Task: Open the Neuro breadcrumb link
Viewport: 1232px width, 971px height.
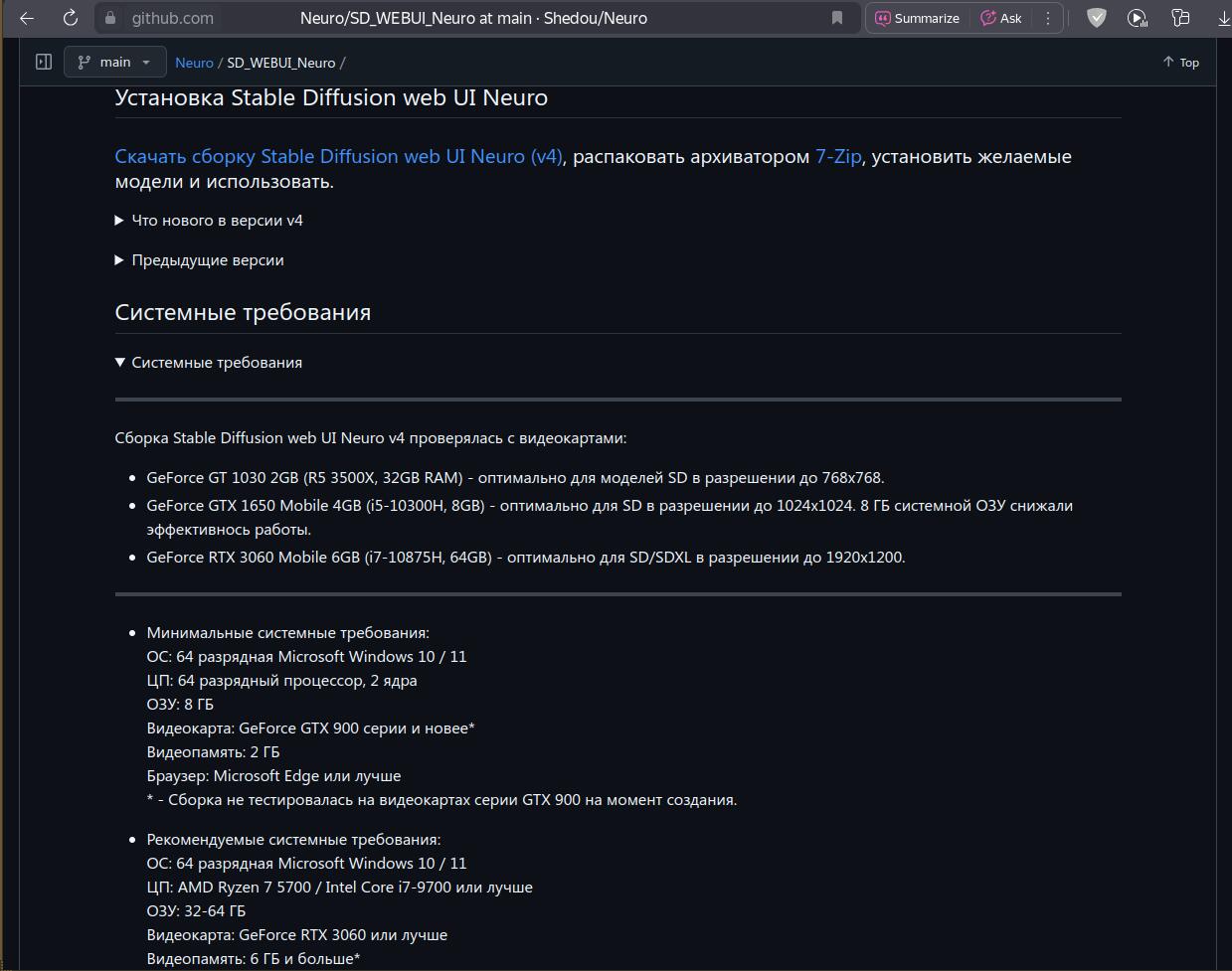Action: [x=194, y=63]
